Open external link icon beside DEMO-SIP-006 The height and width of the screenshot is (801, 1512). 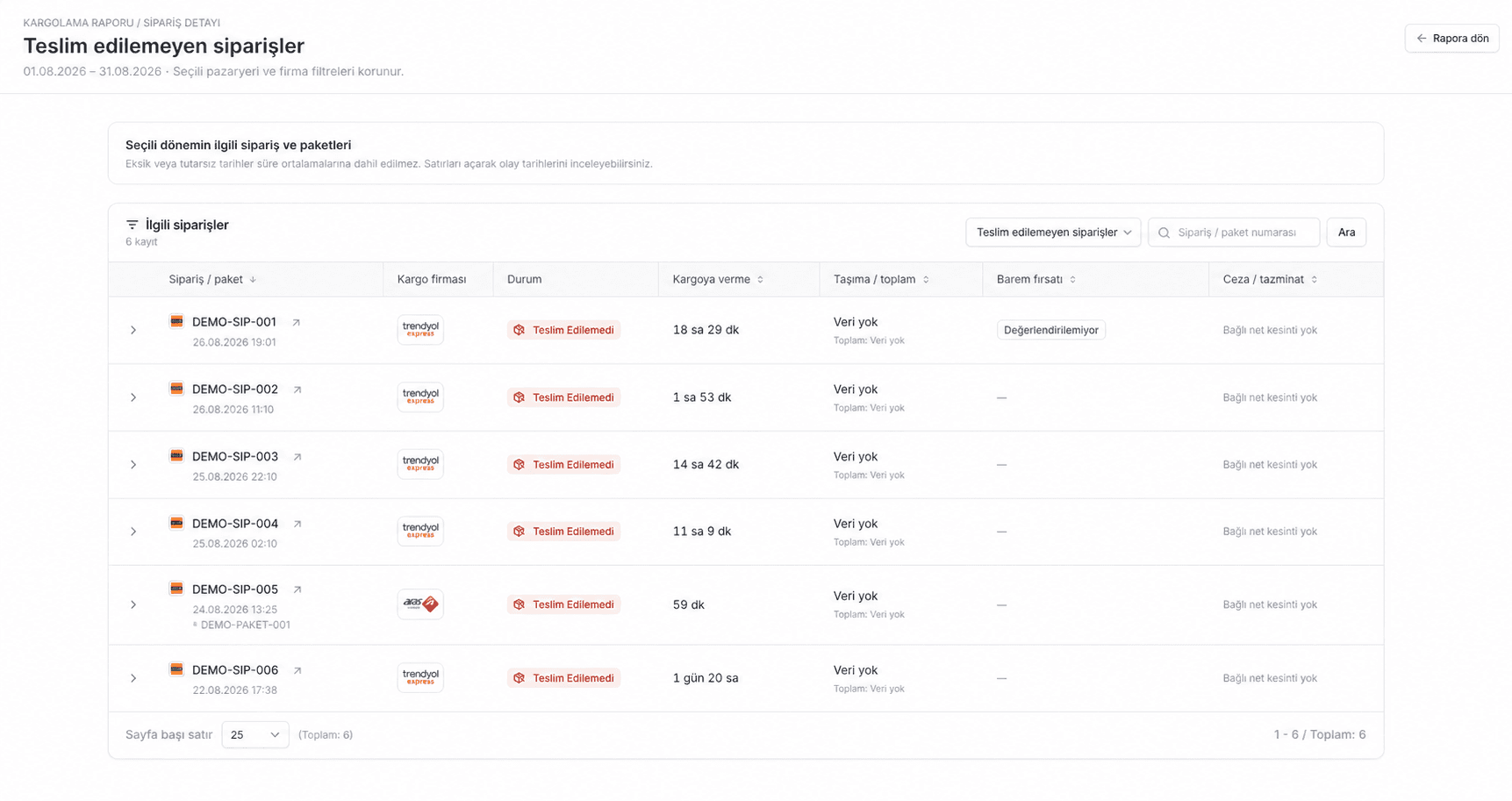tap(297, 670)
